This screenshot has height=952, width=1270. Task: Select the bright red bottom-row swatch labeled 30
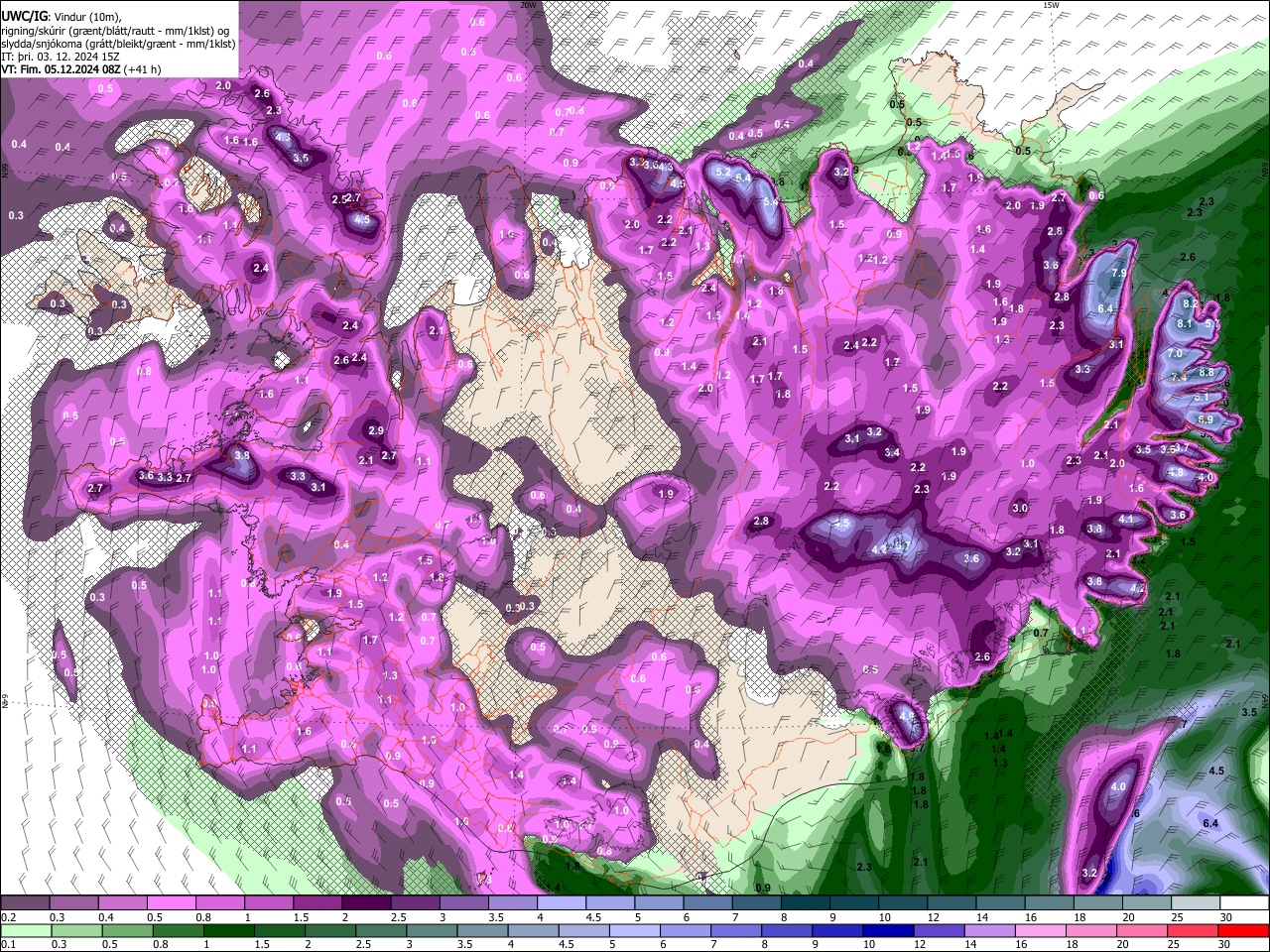(1242, 930)
